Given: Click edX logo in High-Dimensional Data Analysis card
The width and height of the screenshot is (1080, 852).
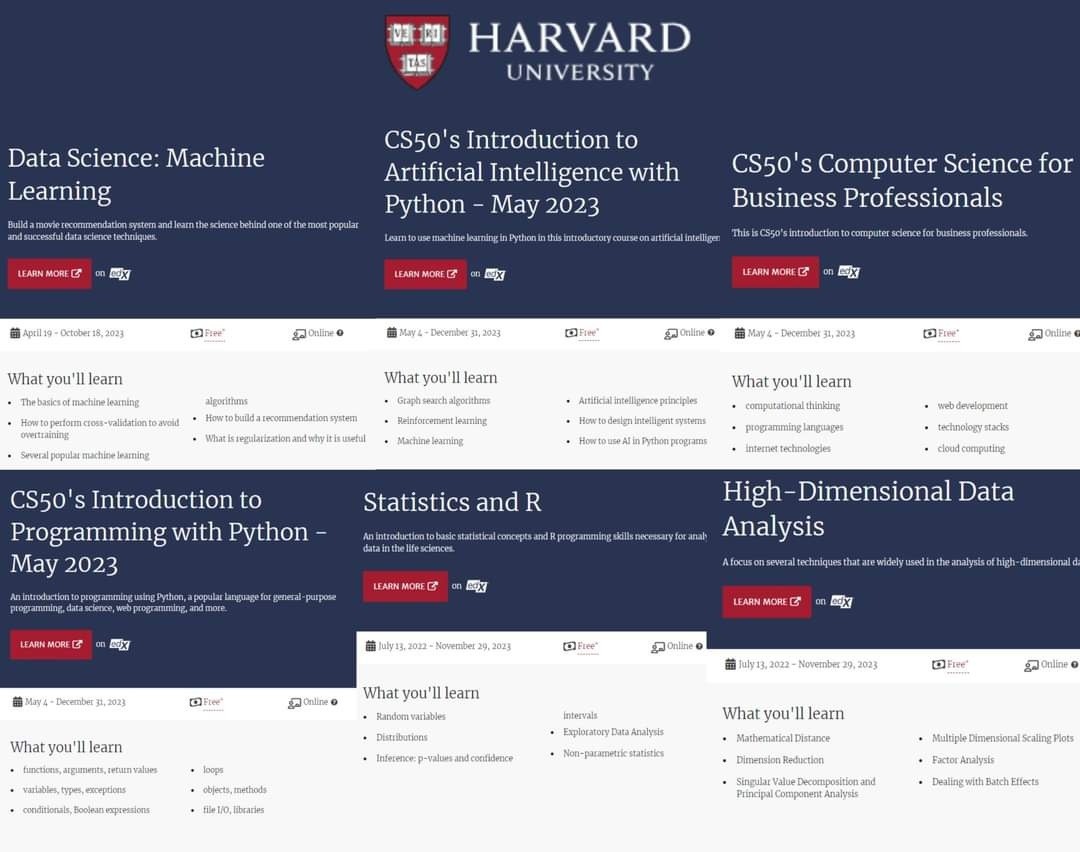Looking at the screenshot, I should tap(841, 601).
